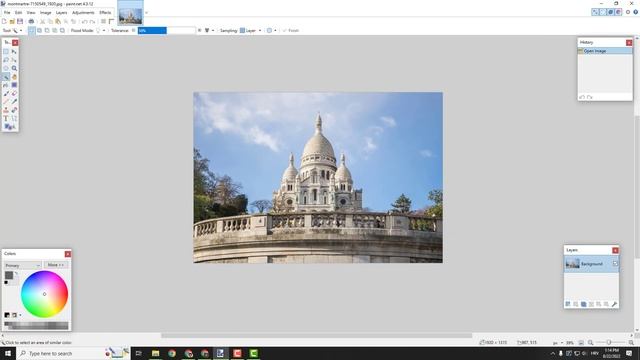Select the Lasso Select tool
Screen dimensions: 640x360
click(6, 60)
